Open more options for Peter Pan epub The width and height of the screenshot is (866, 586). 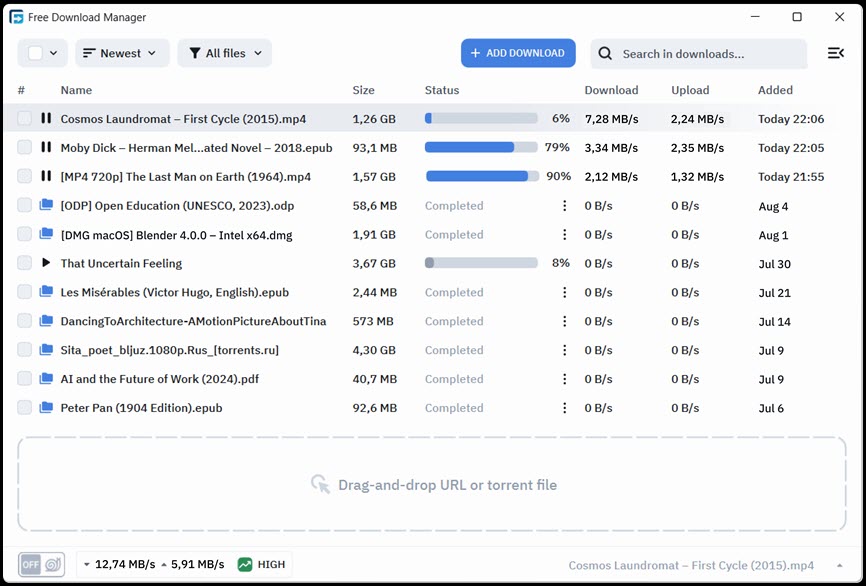click(564, 408)
